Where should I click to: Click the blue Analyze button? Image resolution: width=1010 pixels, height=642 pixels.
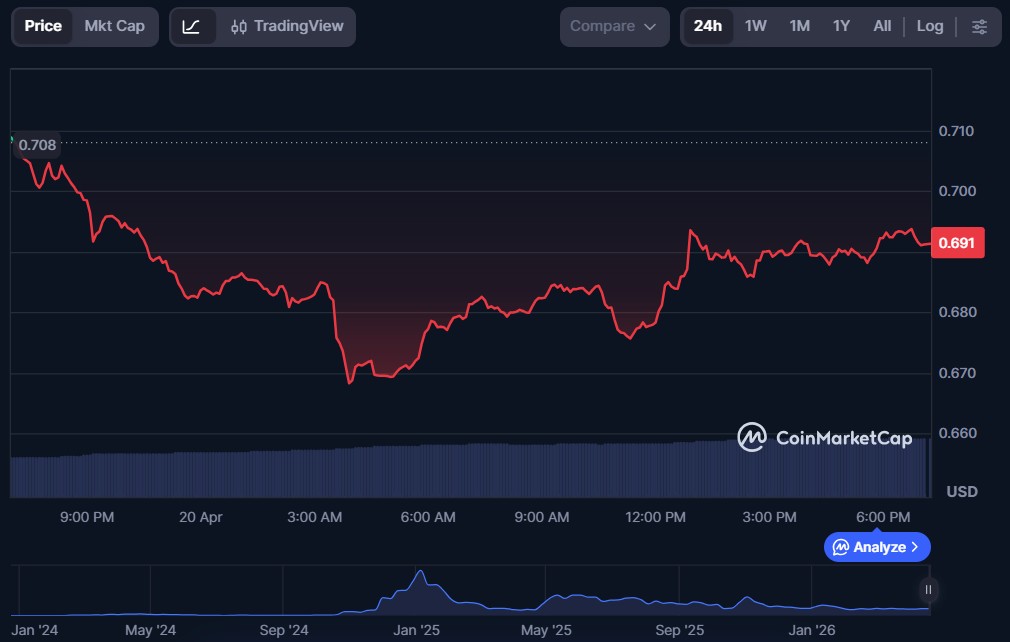877,547
